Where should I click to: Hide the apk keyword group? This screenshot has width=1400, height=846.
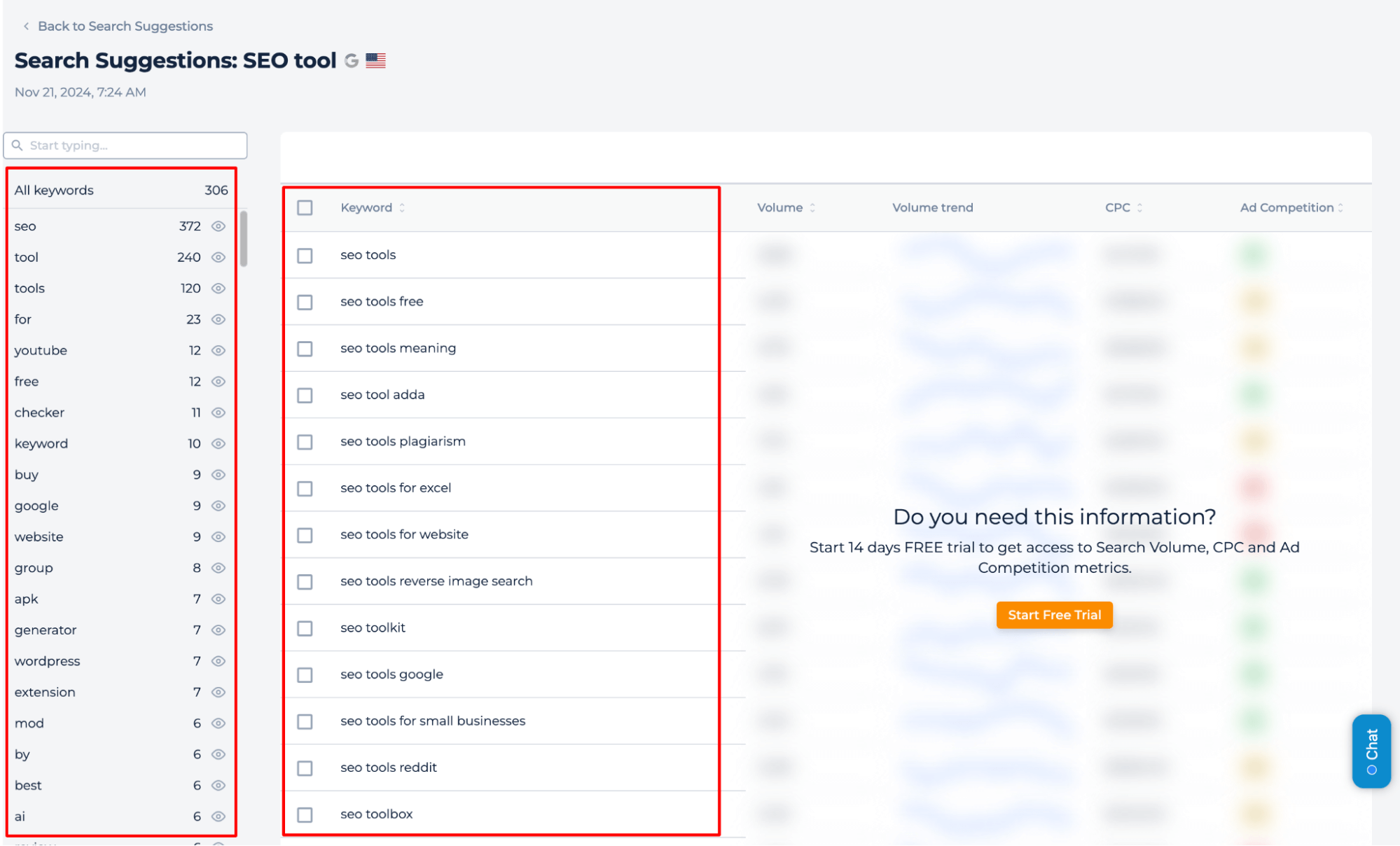[219, 599]
